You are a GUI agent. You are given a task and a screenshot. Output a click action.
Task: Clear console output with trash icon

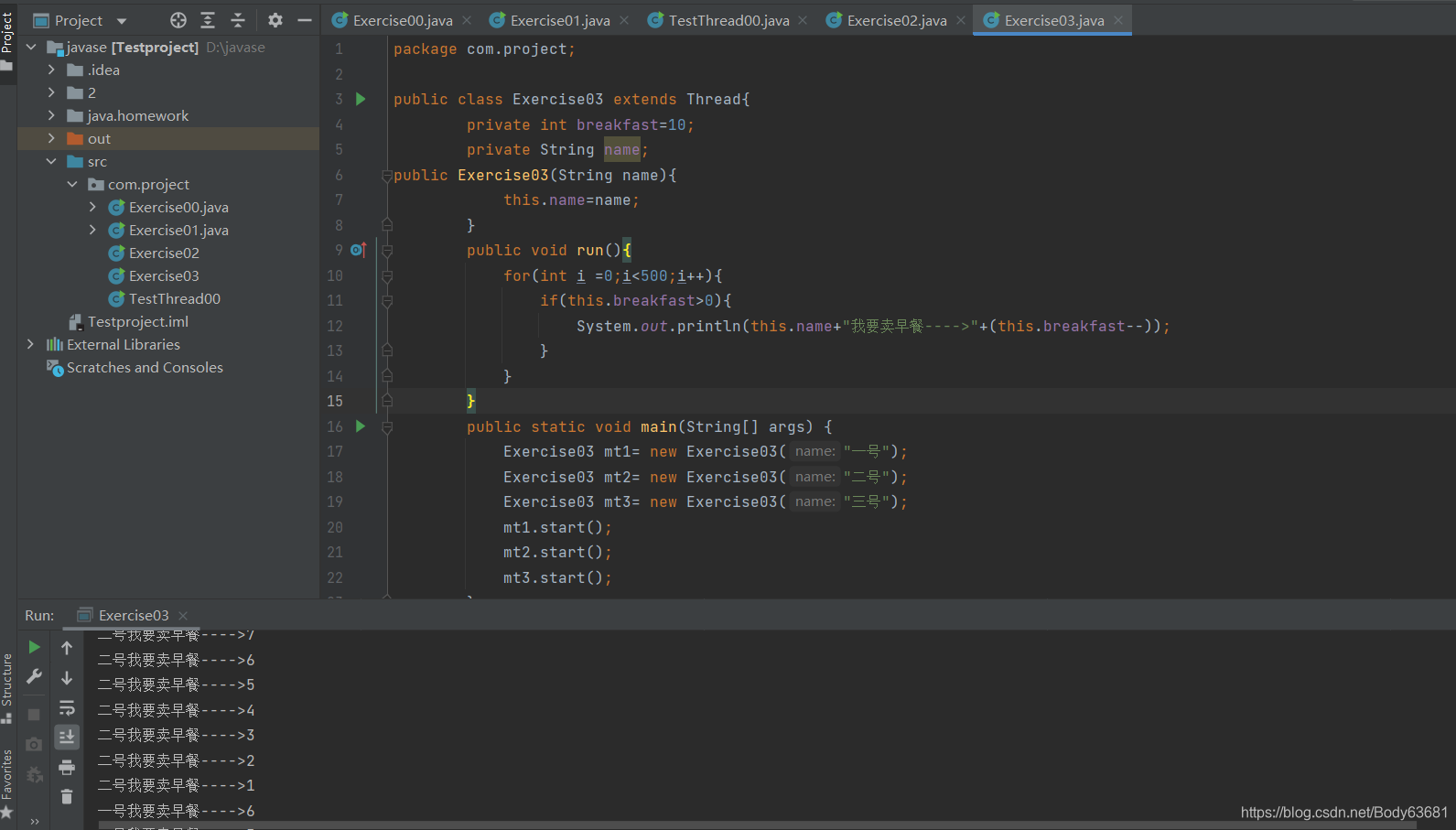(x=67, y=797)
